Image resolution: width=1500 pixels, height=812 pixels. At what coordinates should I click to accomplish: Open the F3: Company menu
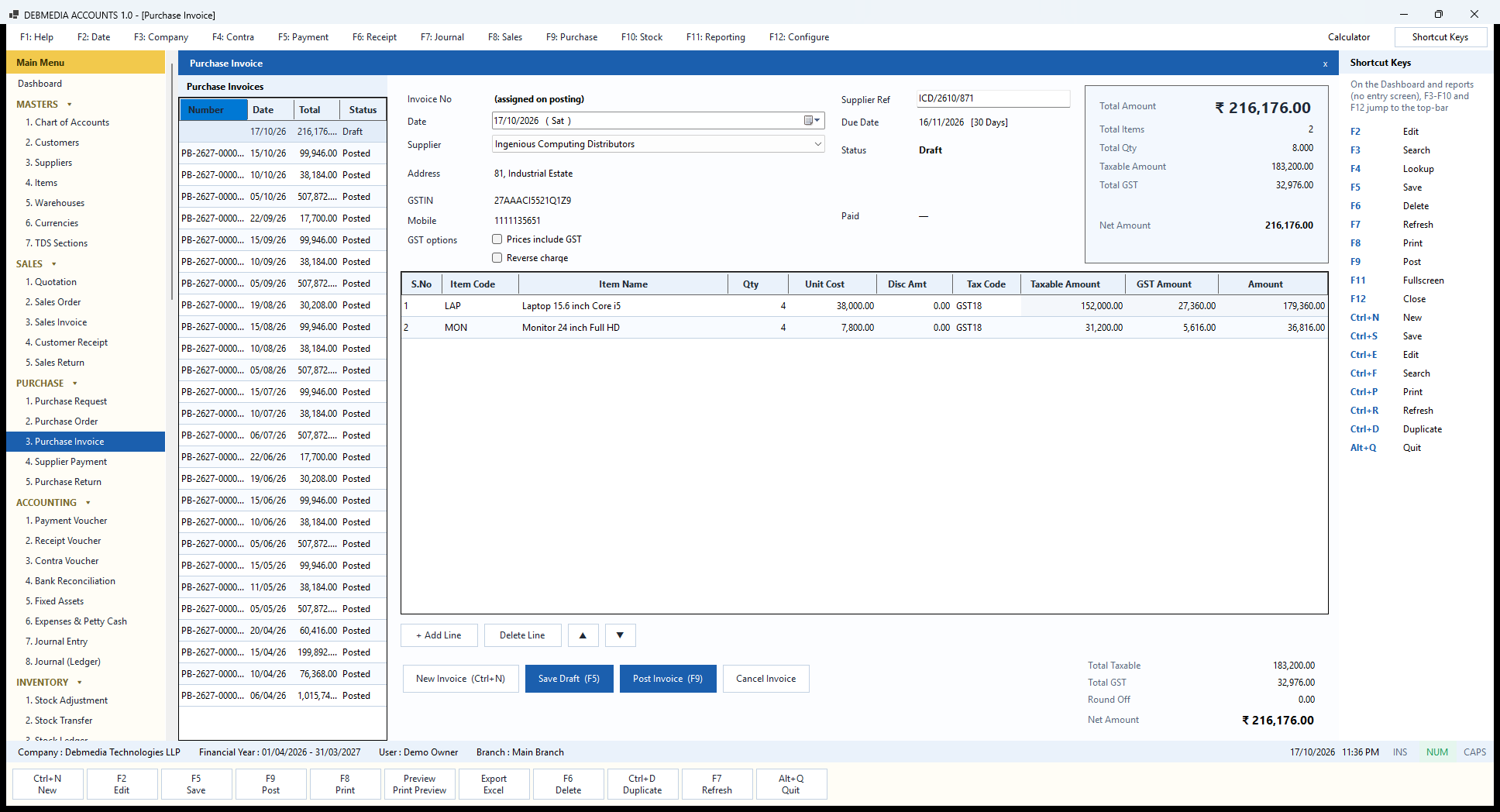coord(161,37)
